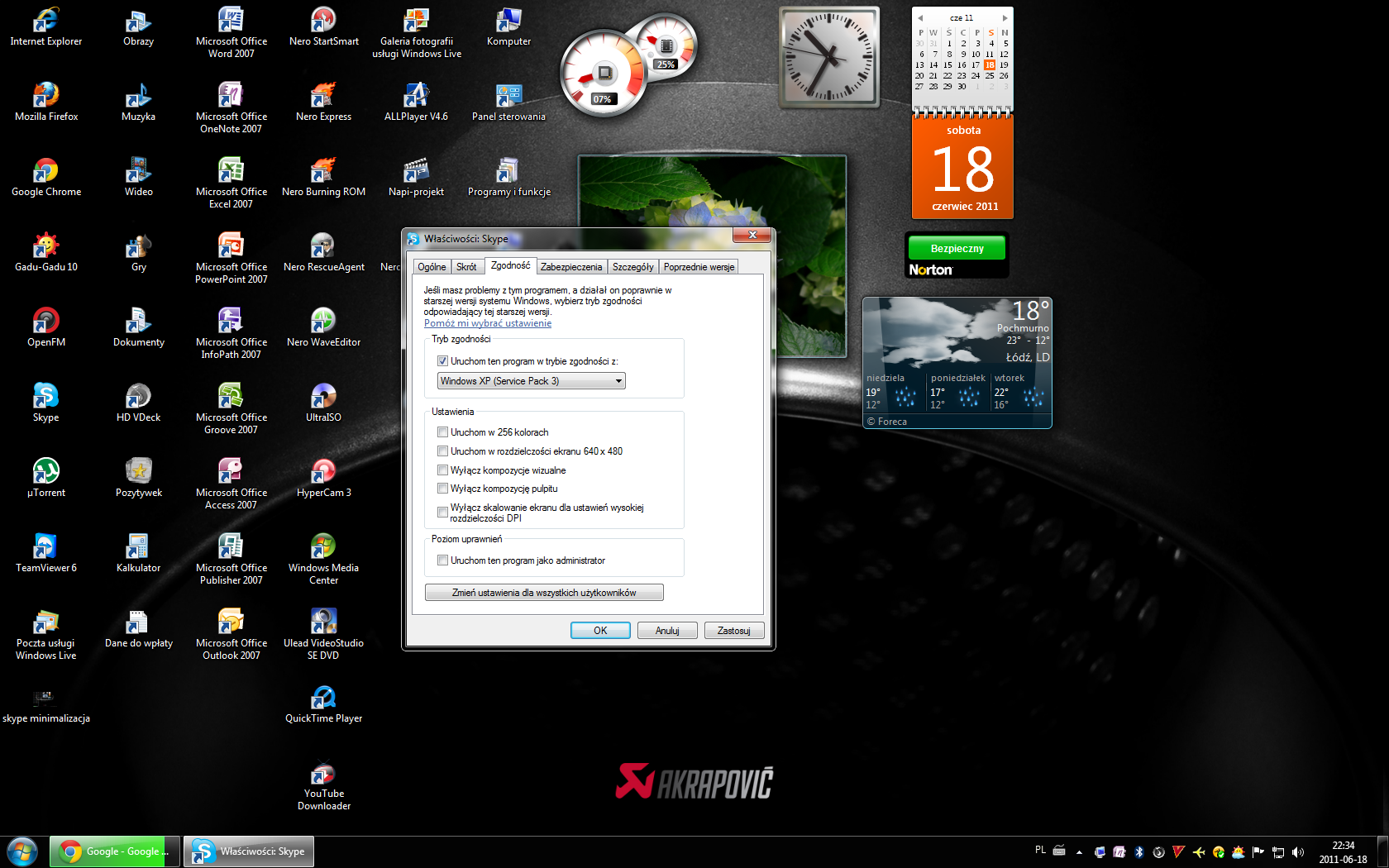The image size is (1389, 868).
Task: Click the 'Pomóż mi wybrać ustawienie' link
Action: [x=488, y=323]
